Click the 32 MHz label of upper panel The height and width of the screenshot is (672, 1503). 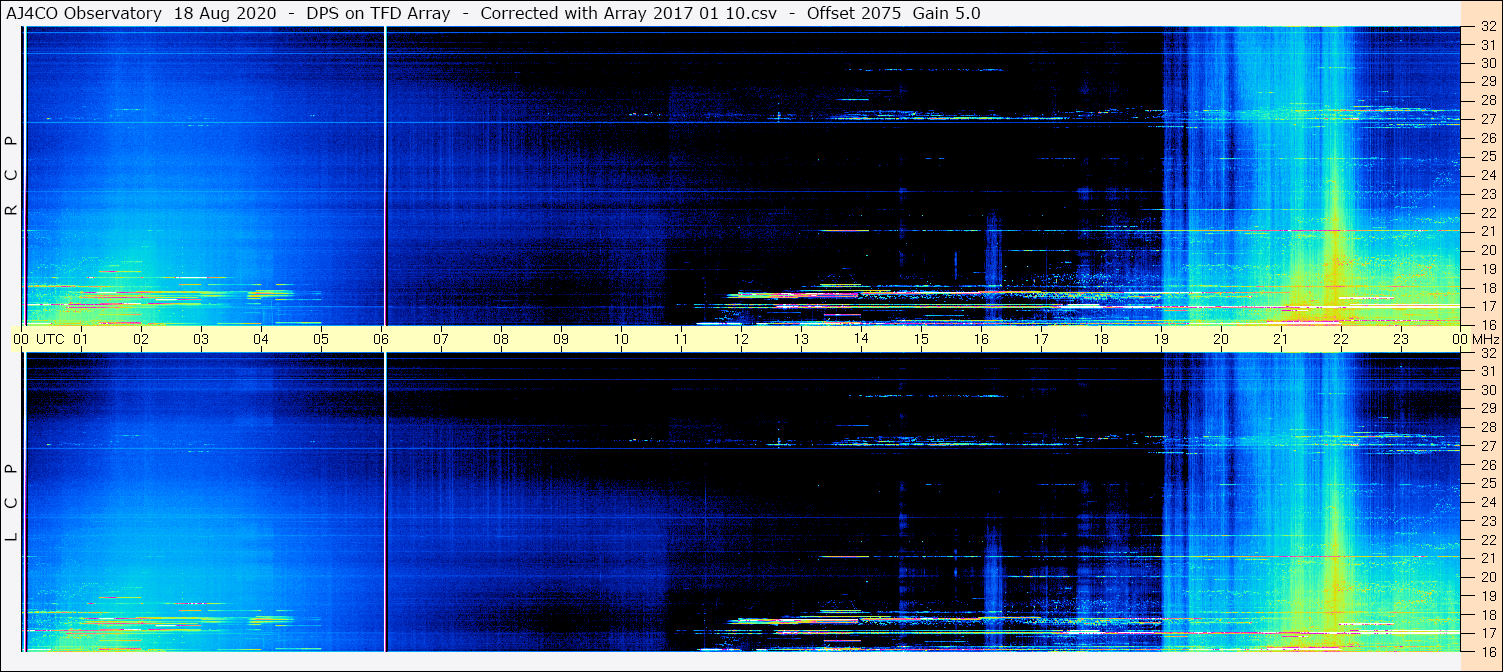pyautogui.click(x=1487, y=27)
